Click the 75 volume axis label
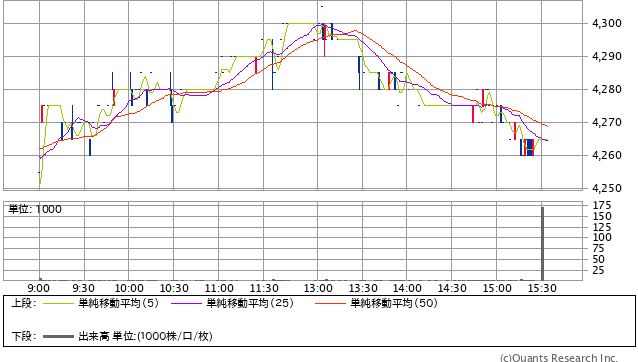Image resolution: width=638 pixels, height=362 pixels. click(599, 248)
